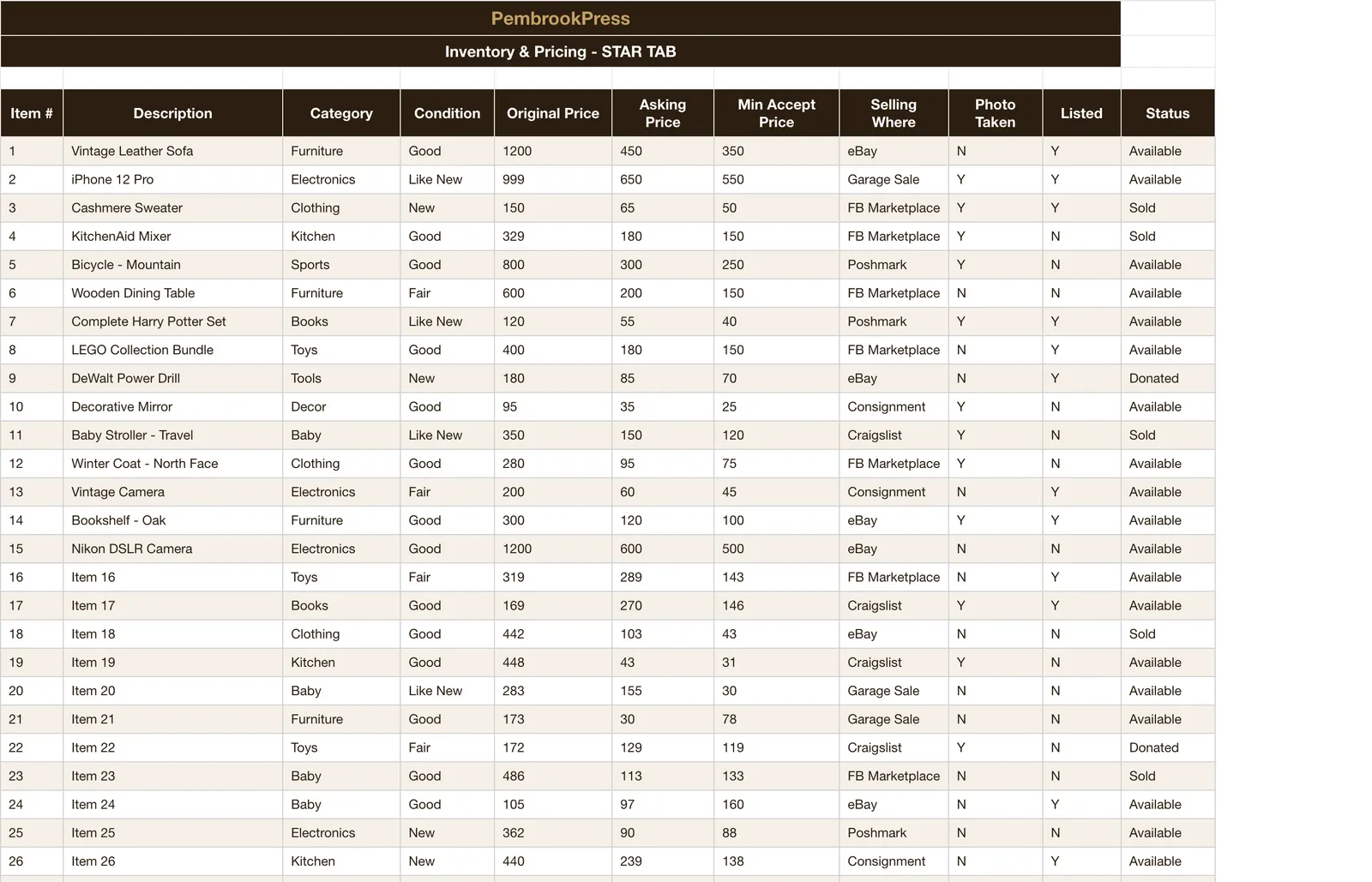
Task: Click the Listed column header
Action: [x=1081, y=113]
